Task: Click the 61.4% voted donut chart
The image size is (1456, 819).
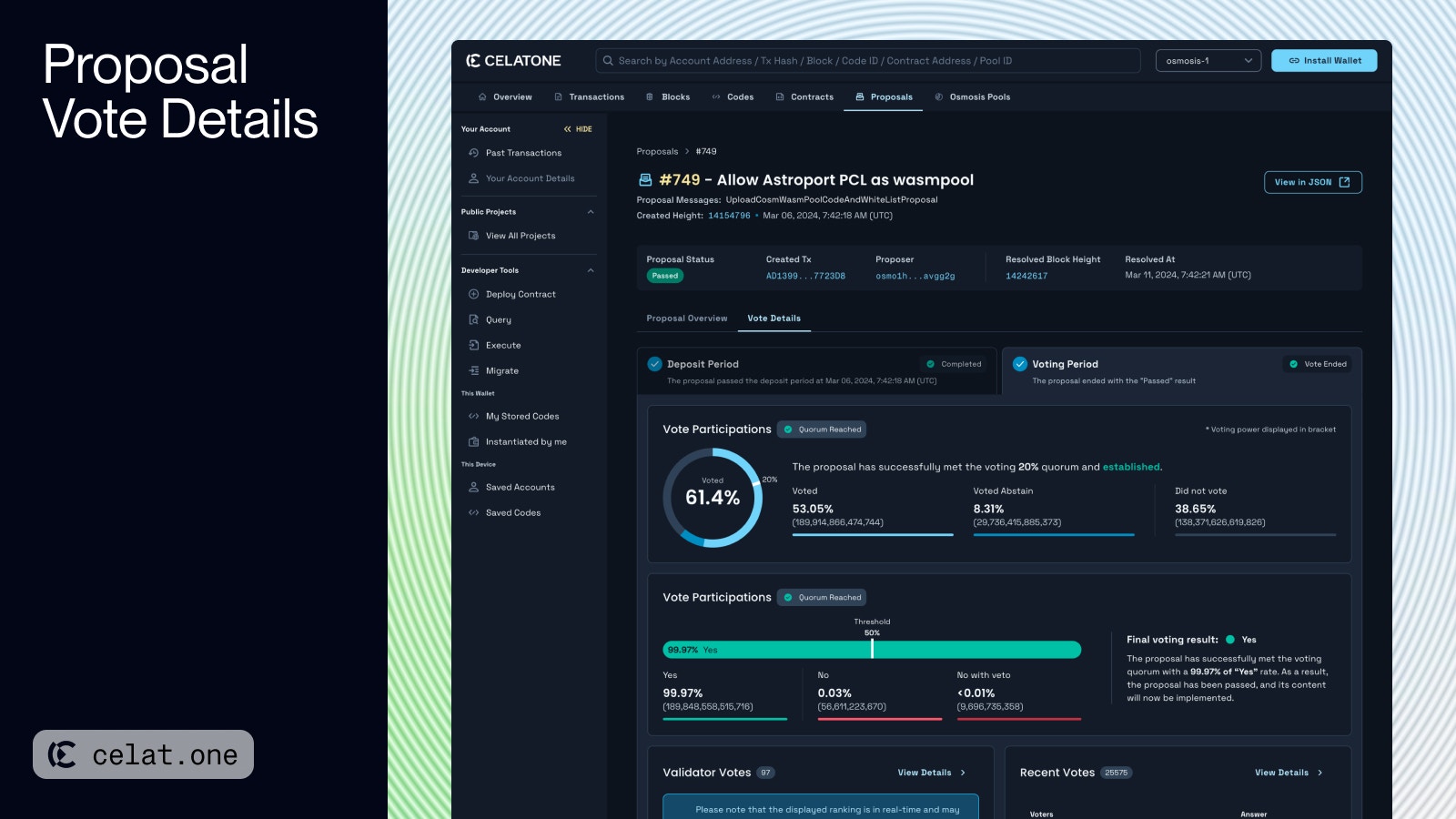Action: pos(713,498)
